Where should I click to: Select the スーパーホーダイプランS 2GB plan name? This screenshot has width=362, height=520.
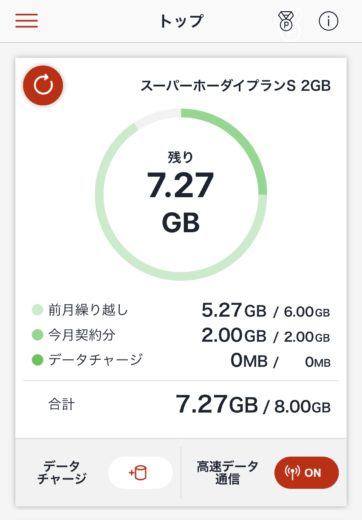(x=235, y=86)
